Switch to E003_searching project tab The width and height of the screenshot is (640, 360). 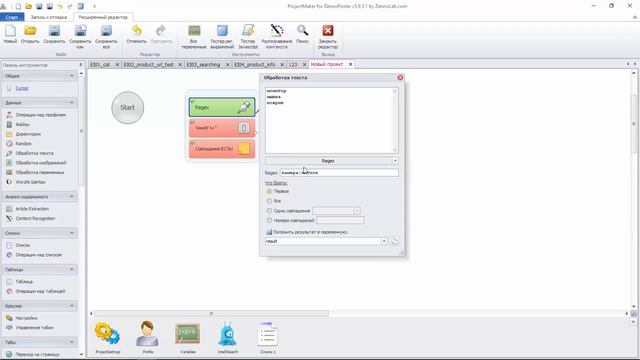click(x=203, y=64)
